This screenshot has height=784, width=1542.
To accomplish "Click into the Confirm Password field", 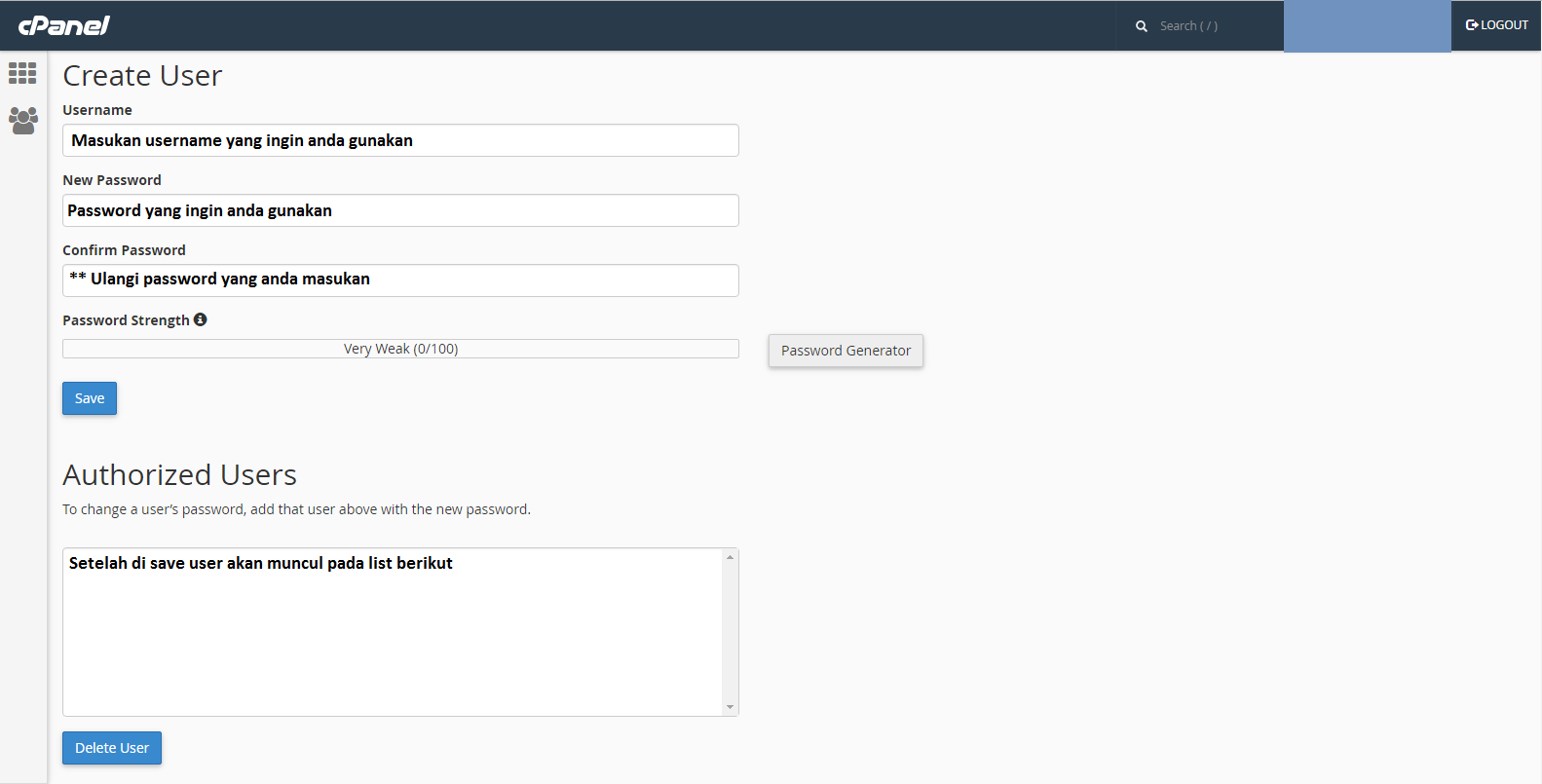I will [400, 280].
